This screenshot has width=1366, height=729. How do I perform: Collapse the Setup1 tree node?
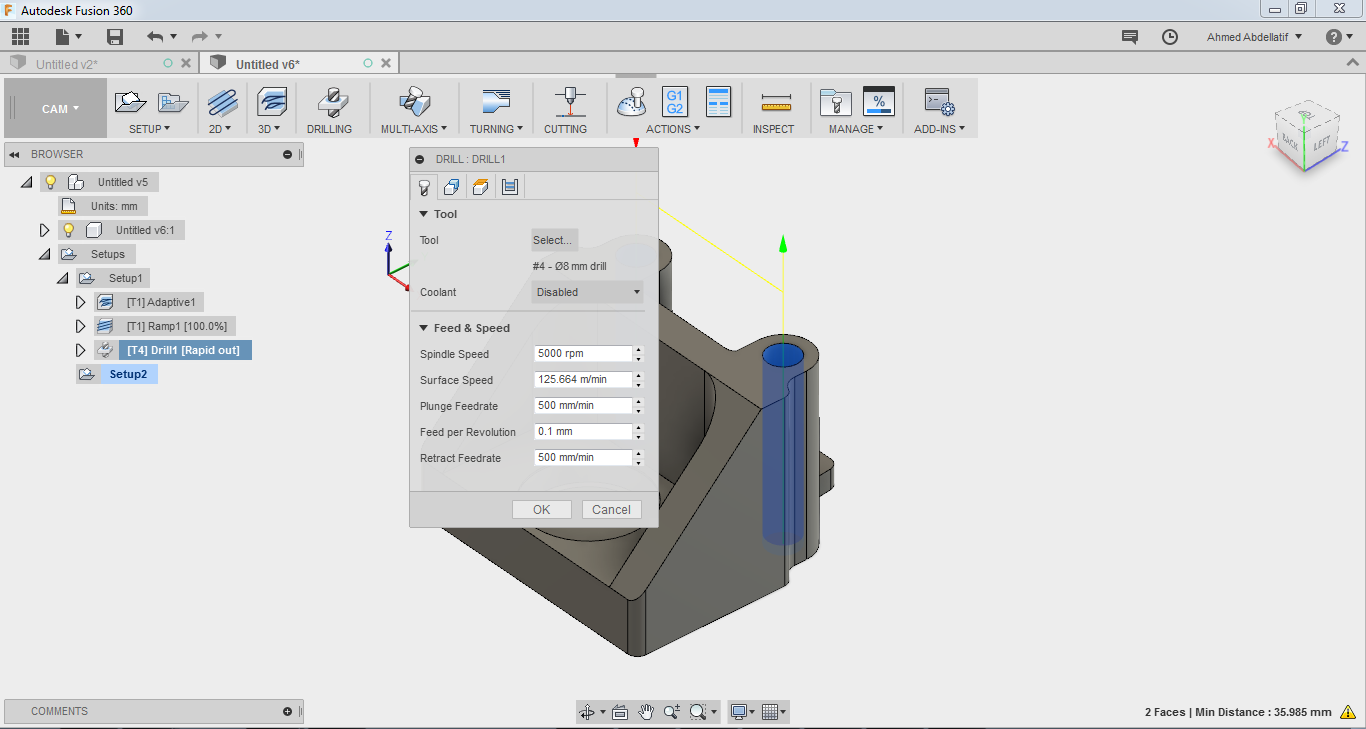pyautogui.click(x=63, y=278)
